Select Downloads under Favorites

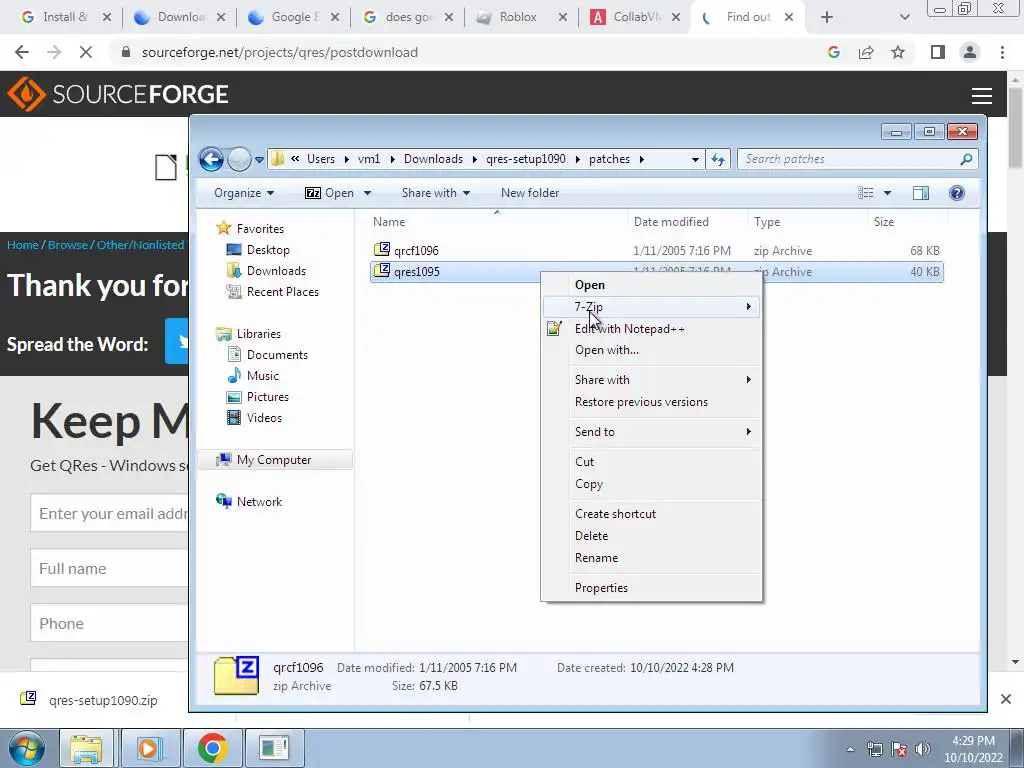pos(276,270)
